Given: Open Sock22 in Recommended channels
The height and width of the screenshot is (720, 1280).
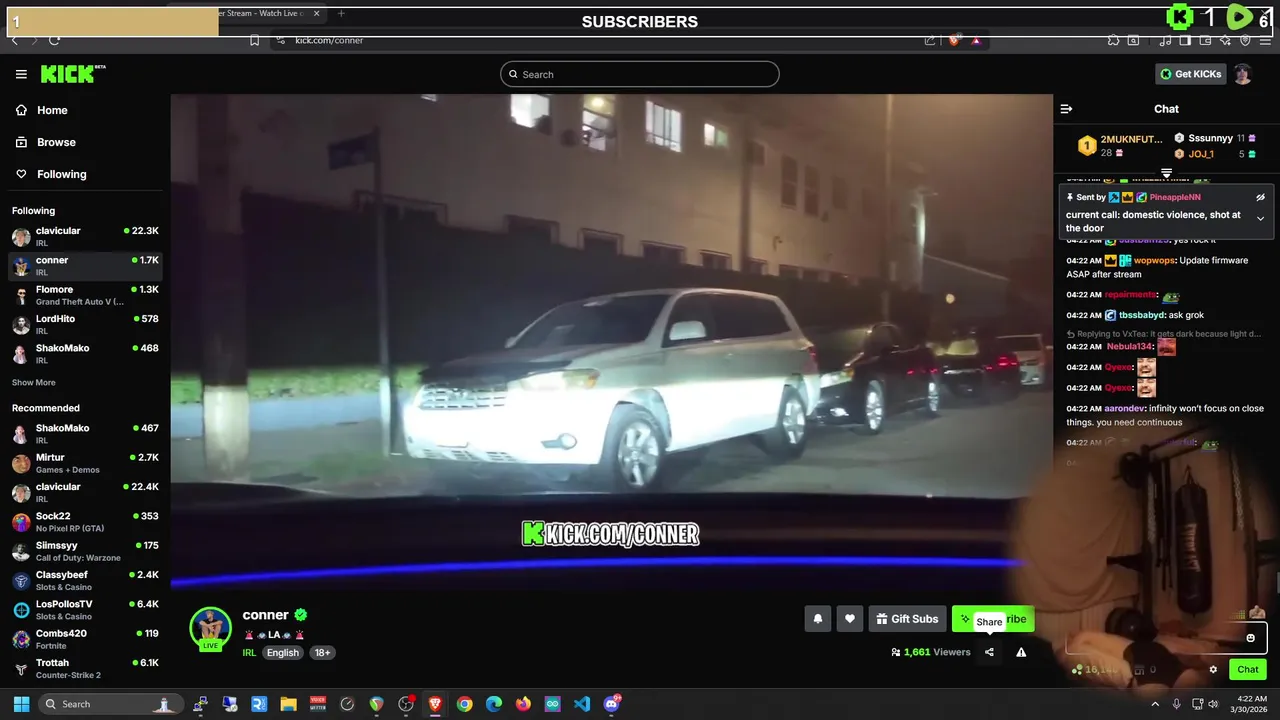Looking at the screenshot, I should point(85,522).
